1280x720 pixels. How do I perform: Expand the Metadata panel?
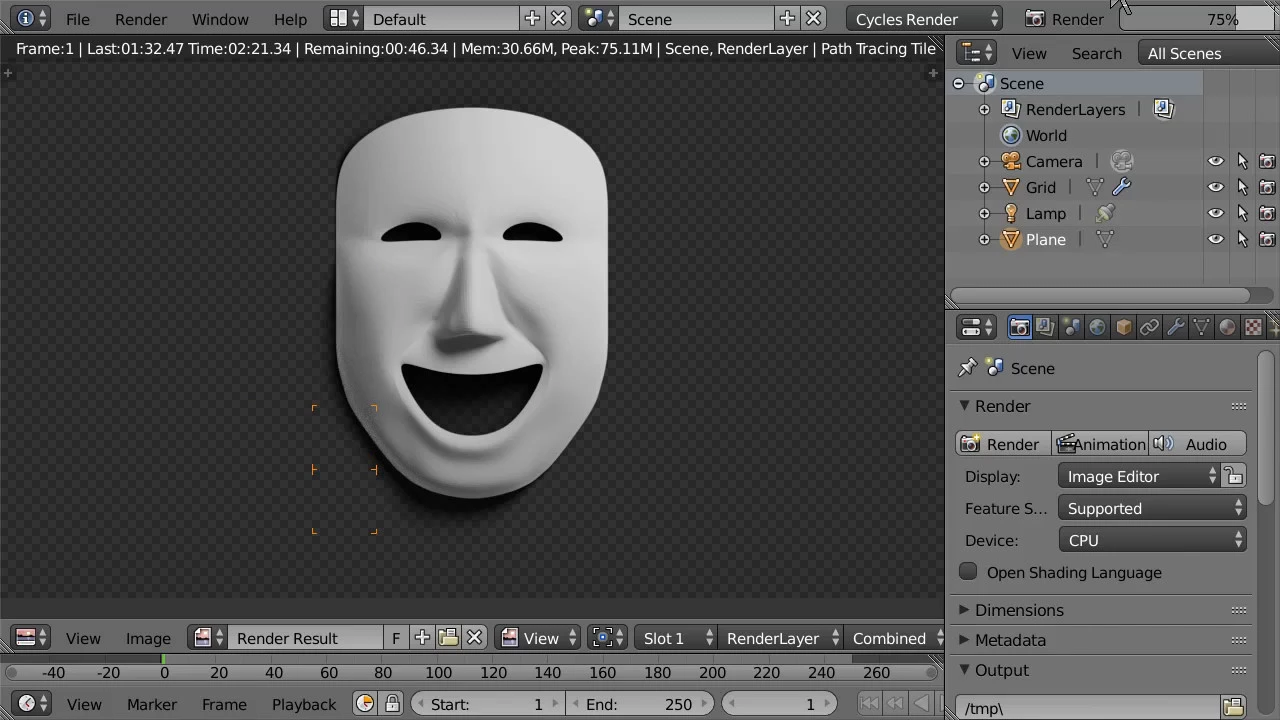pyautogui.click(x=1010, y=640)
